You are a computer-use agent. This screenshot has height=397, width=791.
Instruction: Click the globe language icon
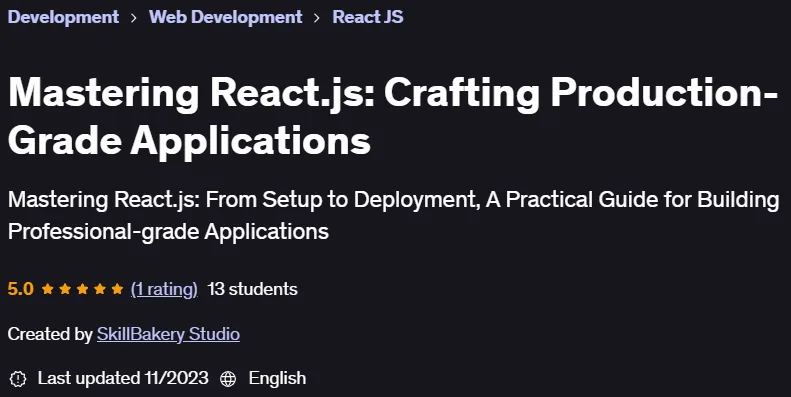coord(228,378)
